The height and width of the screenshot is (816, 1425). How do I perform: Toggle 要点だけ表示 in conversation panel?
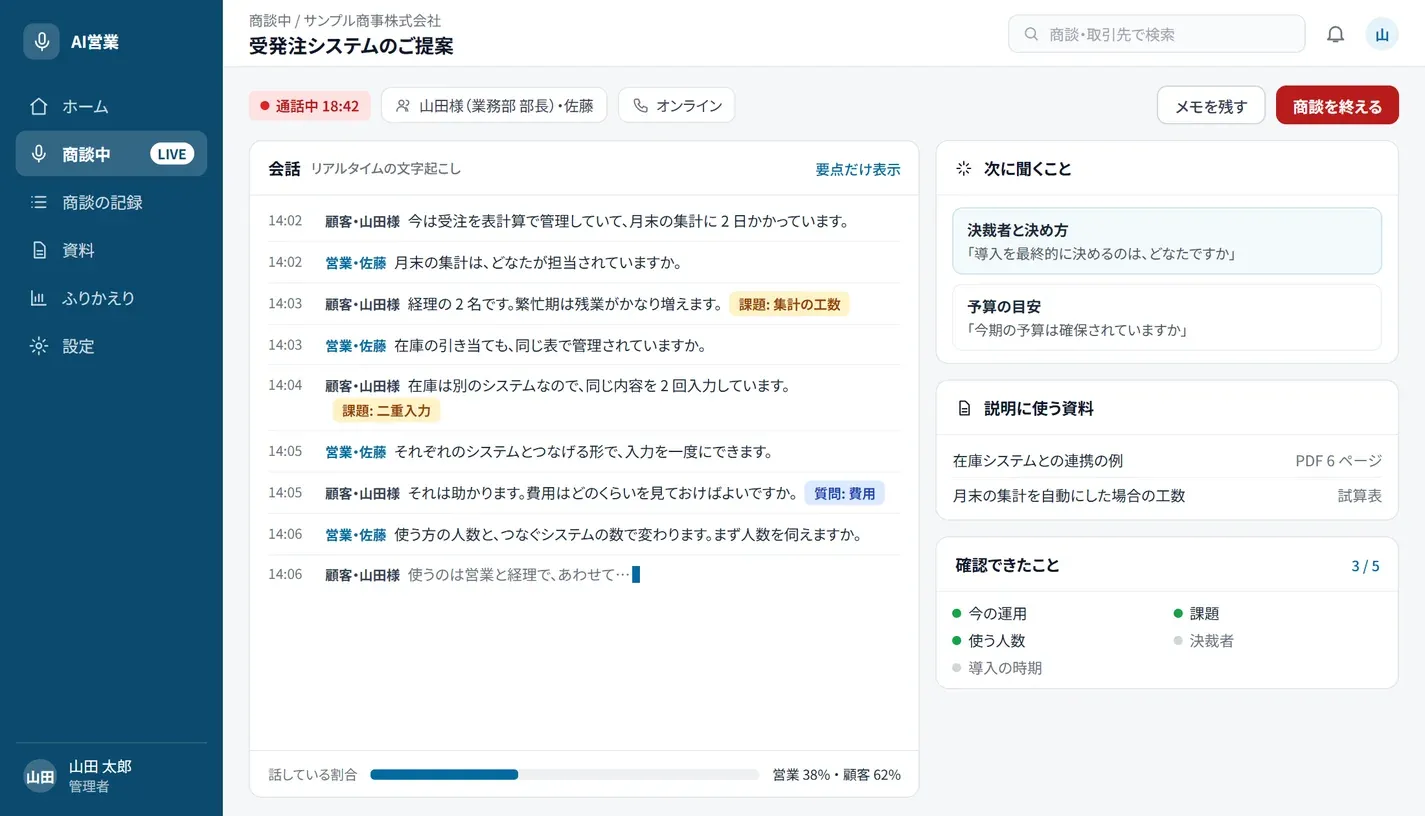[858, 169]
